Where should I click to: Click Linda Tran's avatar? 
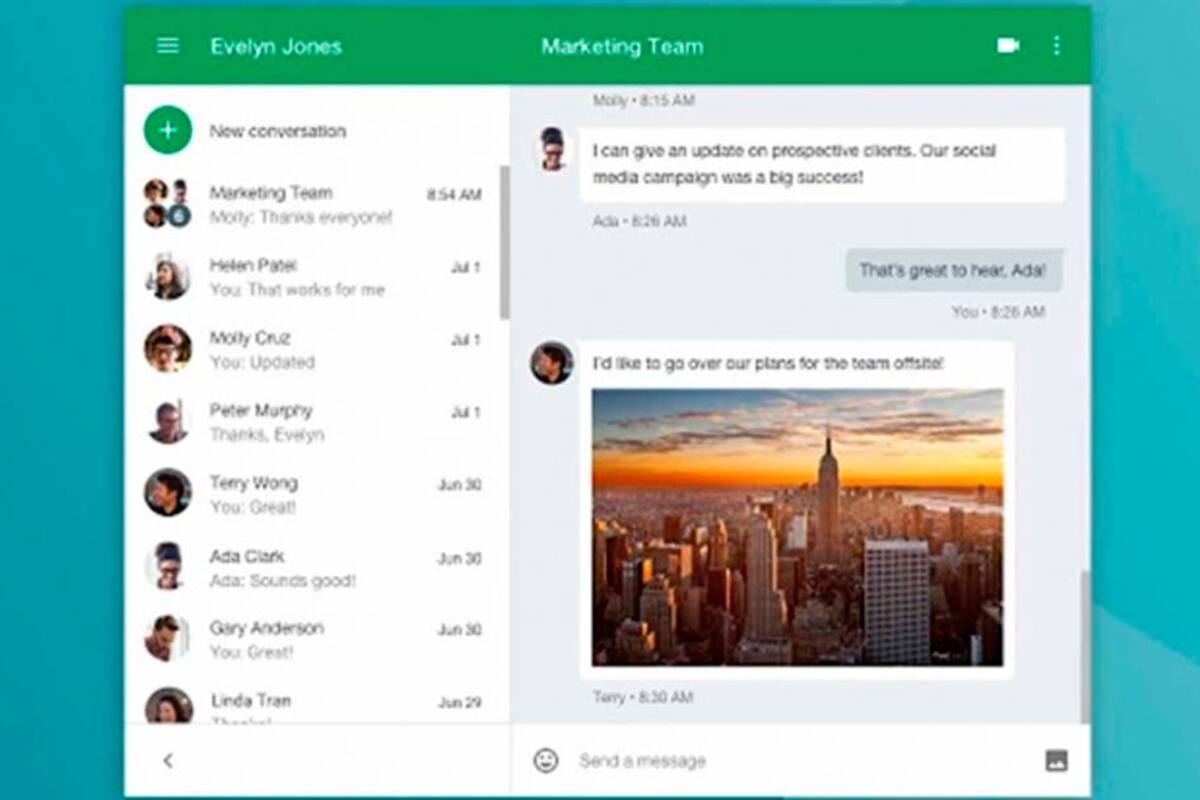pyautogui.click(x=168, y=706)
